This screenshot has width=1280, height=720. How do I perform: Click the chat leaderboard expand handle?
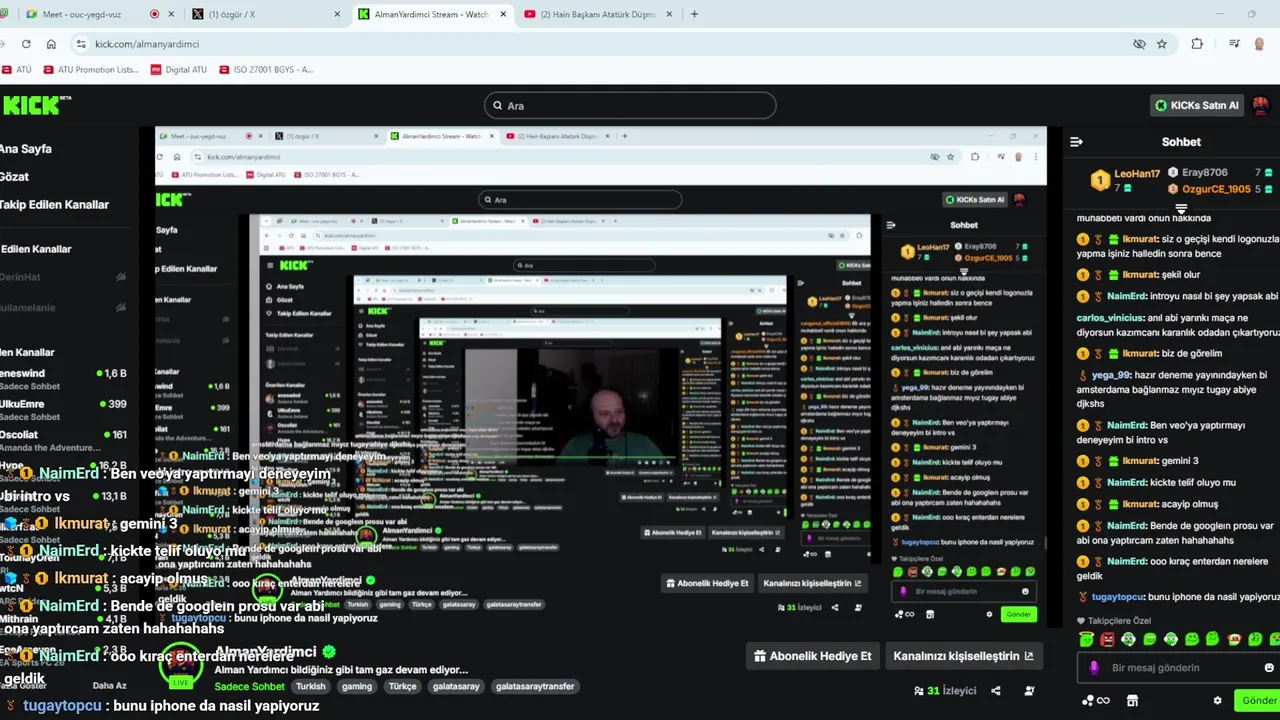[x=1180, y=209]
